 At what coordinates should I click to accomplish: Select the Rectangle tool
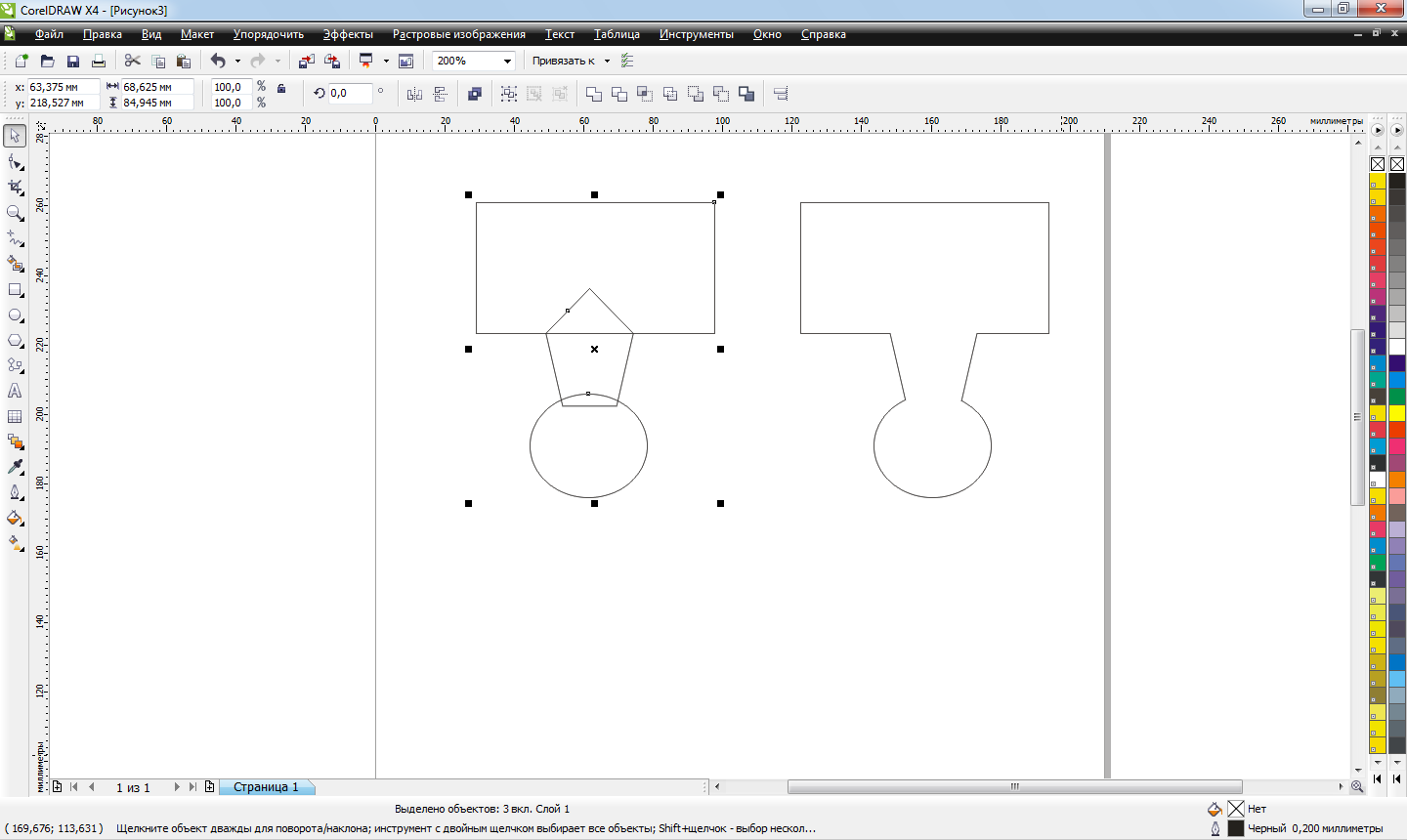click(x=15, y=289)
